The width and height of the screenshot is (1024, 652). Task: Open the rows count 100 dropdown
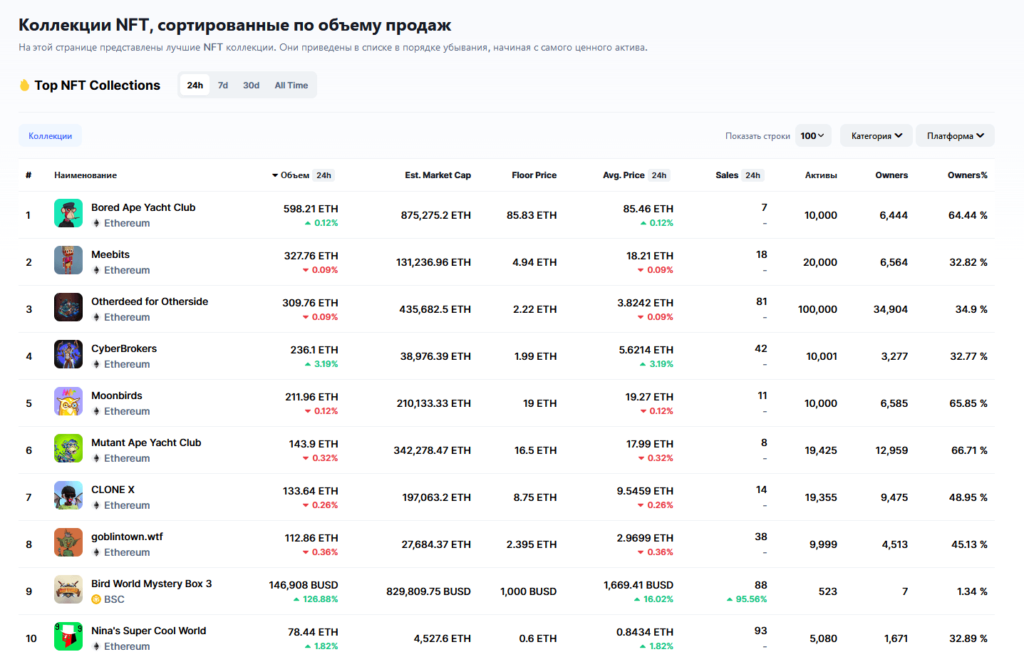click(x=812, y=136)
